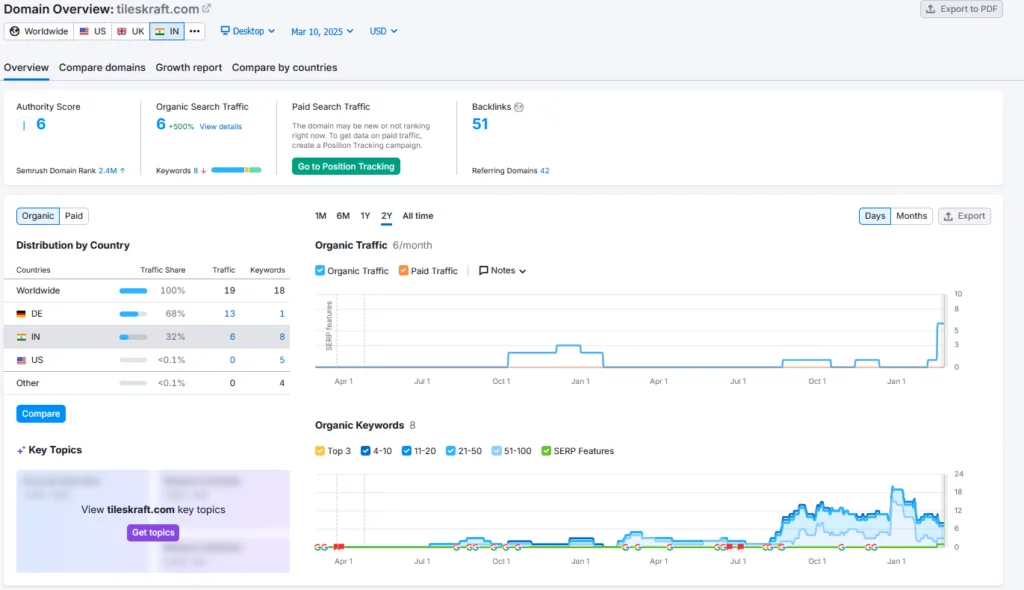Open the more countries ellipsis menu
The height and width of the screenshot is (590, 1024).
coord(195,31)
